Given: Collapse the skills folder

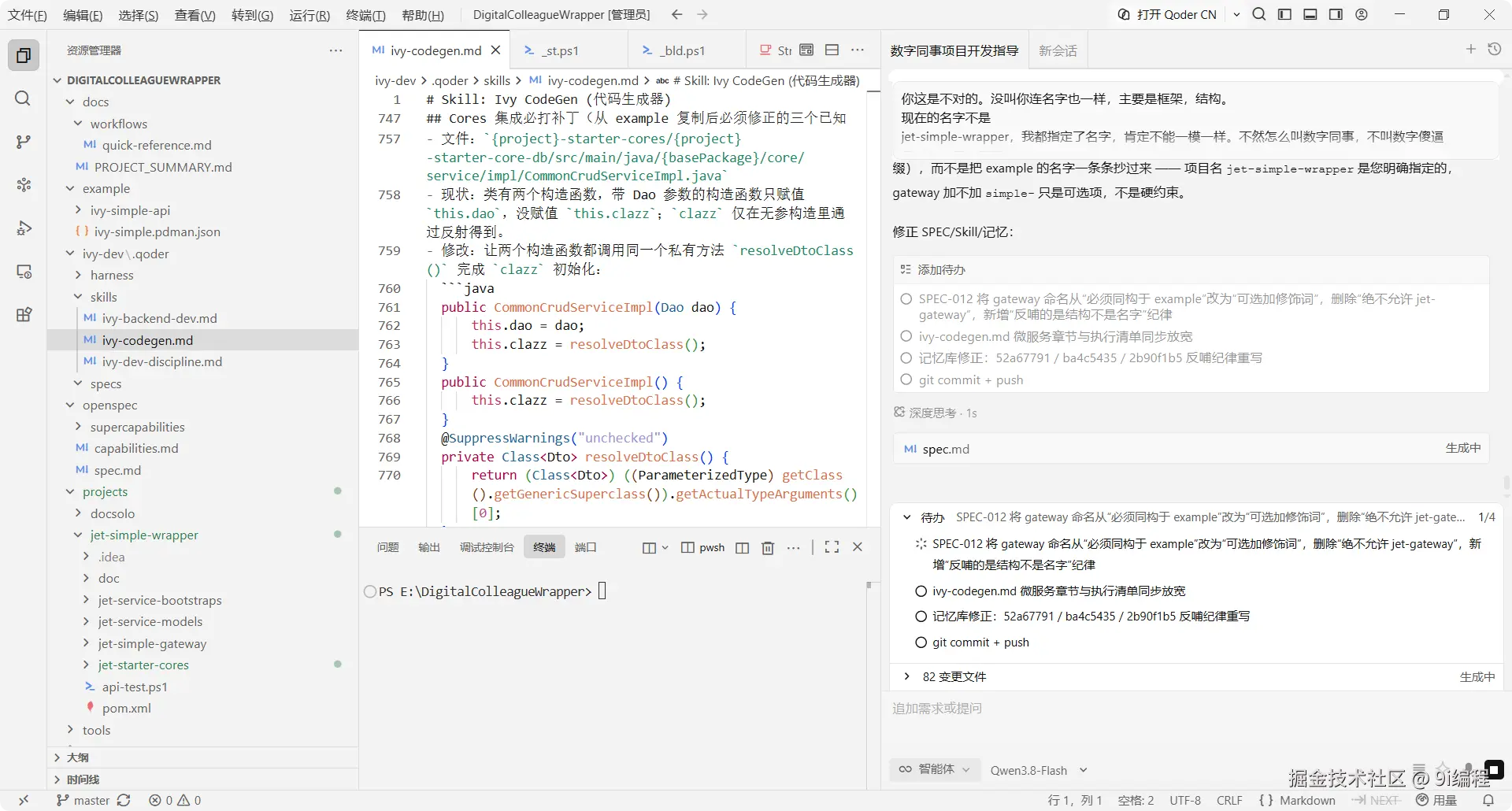Looking at the screenshot, I should [78, 297].
